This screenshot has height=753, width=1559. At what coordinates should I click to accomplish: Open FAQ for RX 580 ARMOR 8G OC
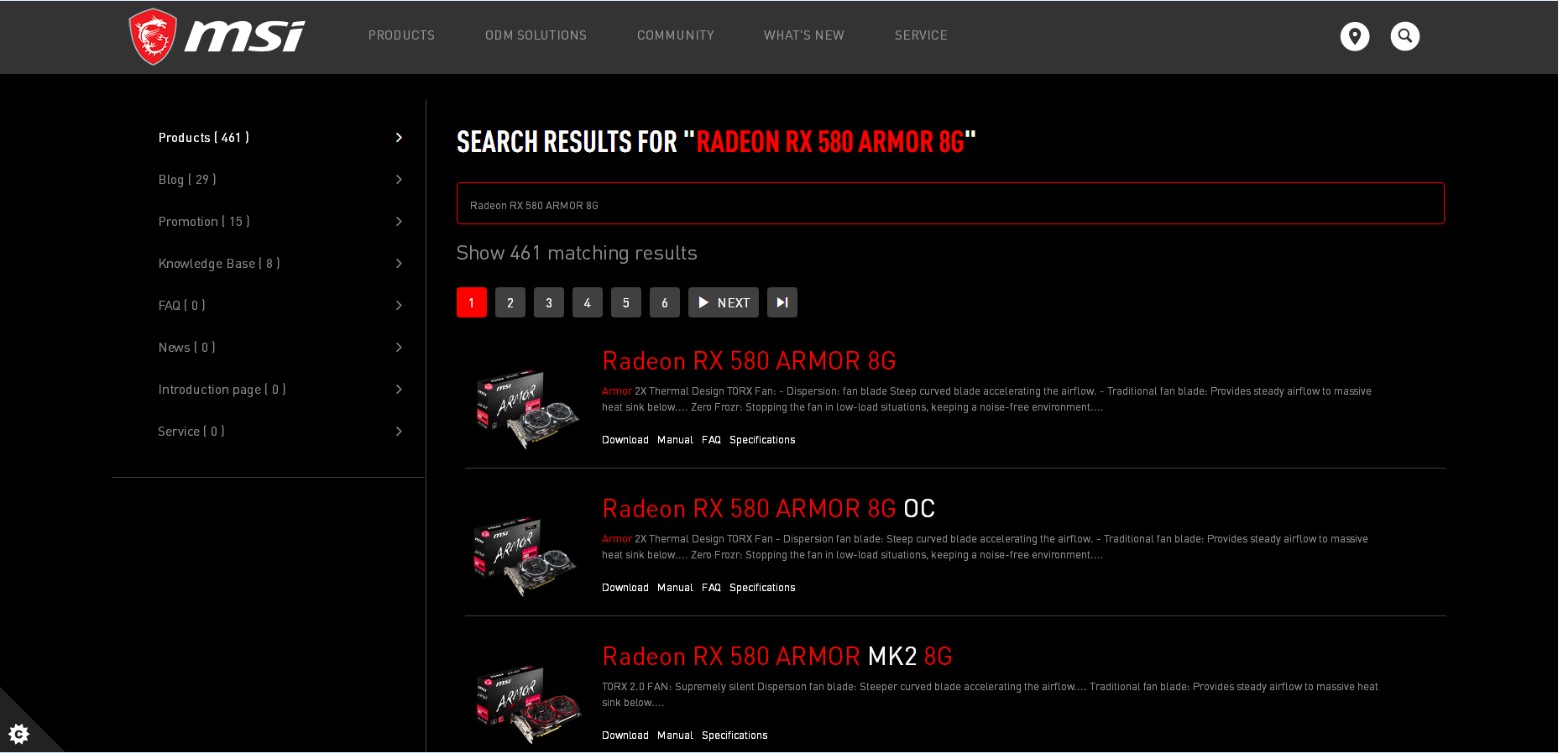click(711, 588)
